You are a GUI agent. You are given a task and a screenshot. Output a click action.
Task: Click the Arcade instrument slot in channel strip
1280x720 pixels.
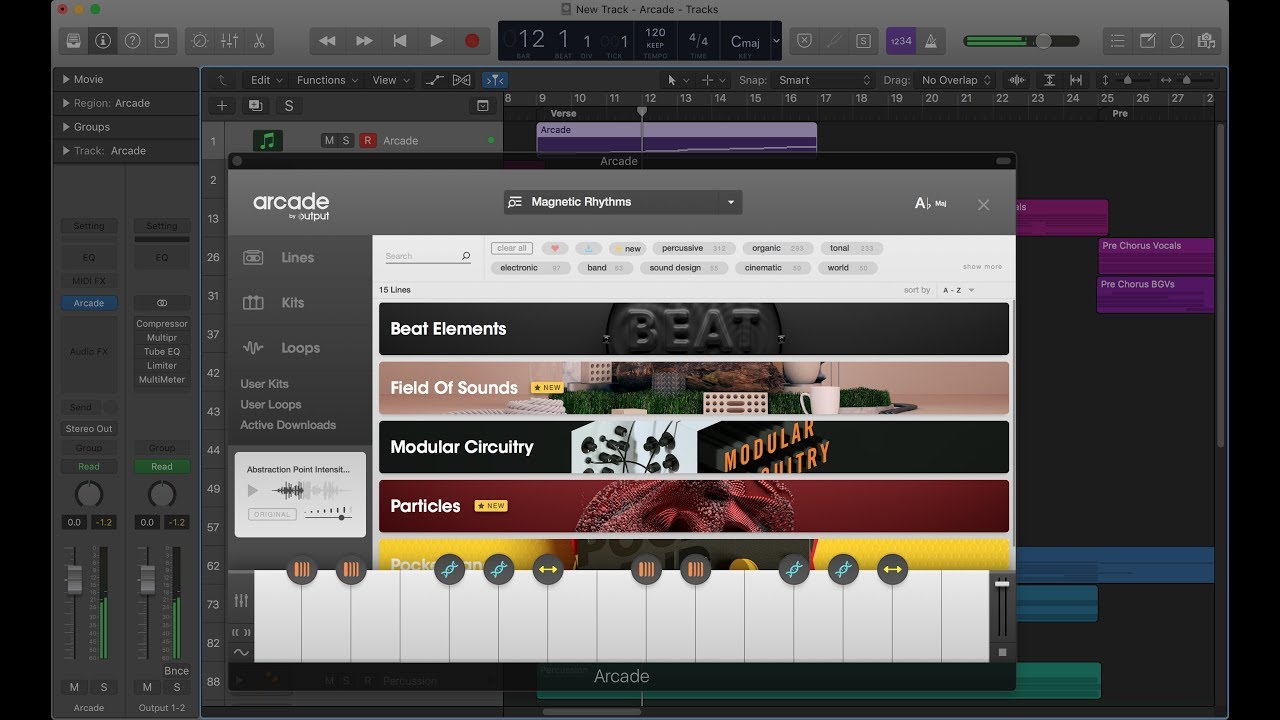point(89,303)
